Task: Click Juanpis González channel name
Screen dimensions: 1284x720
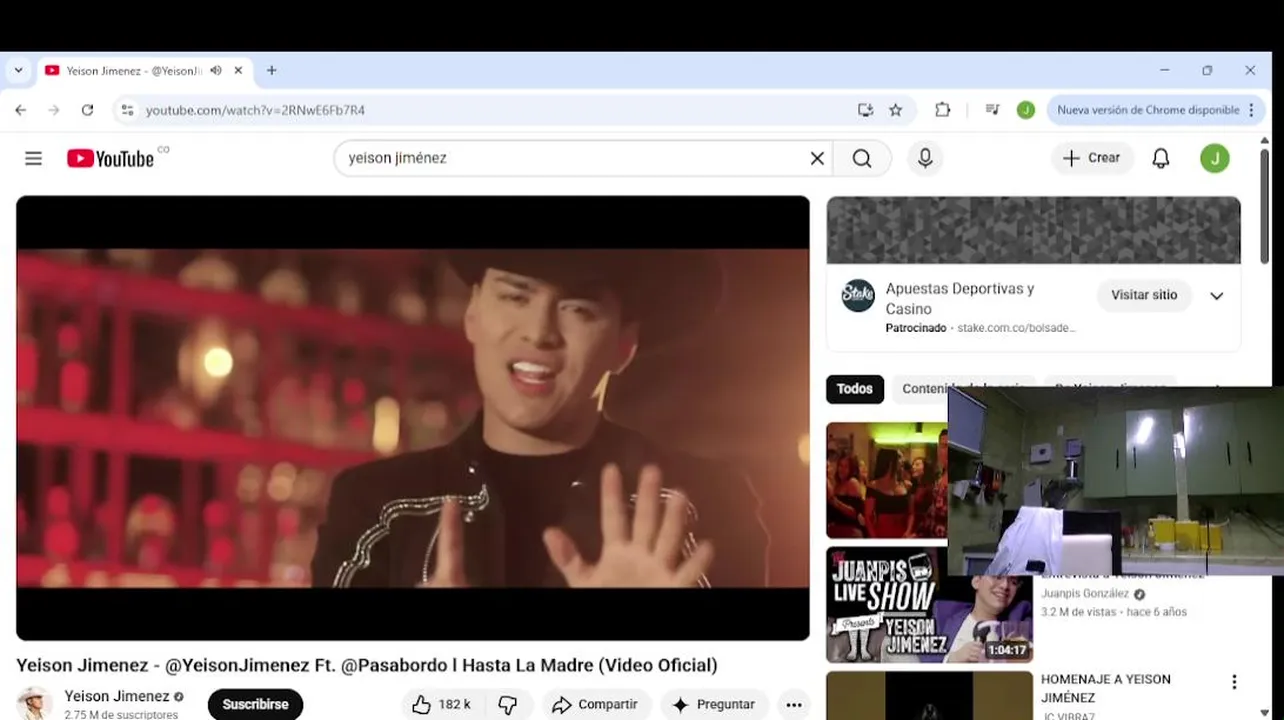Action: click(x=1085, y=593)
